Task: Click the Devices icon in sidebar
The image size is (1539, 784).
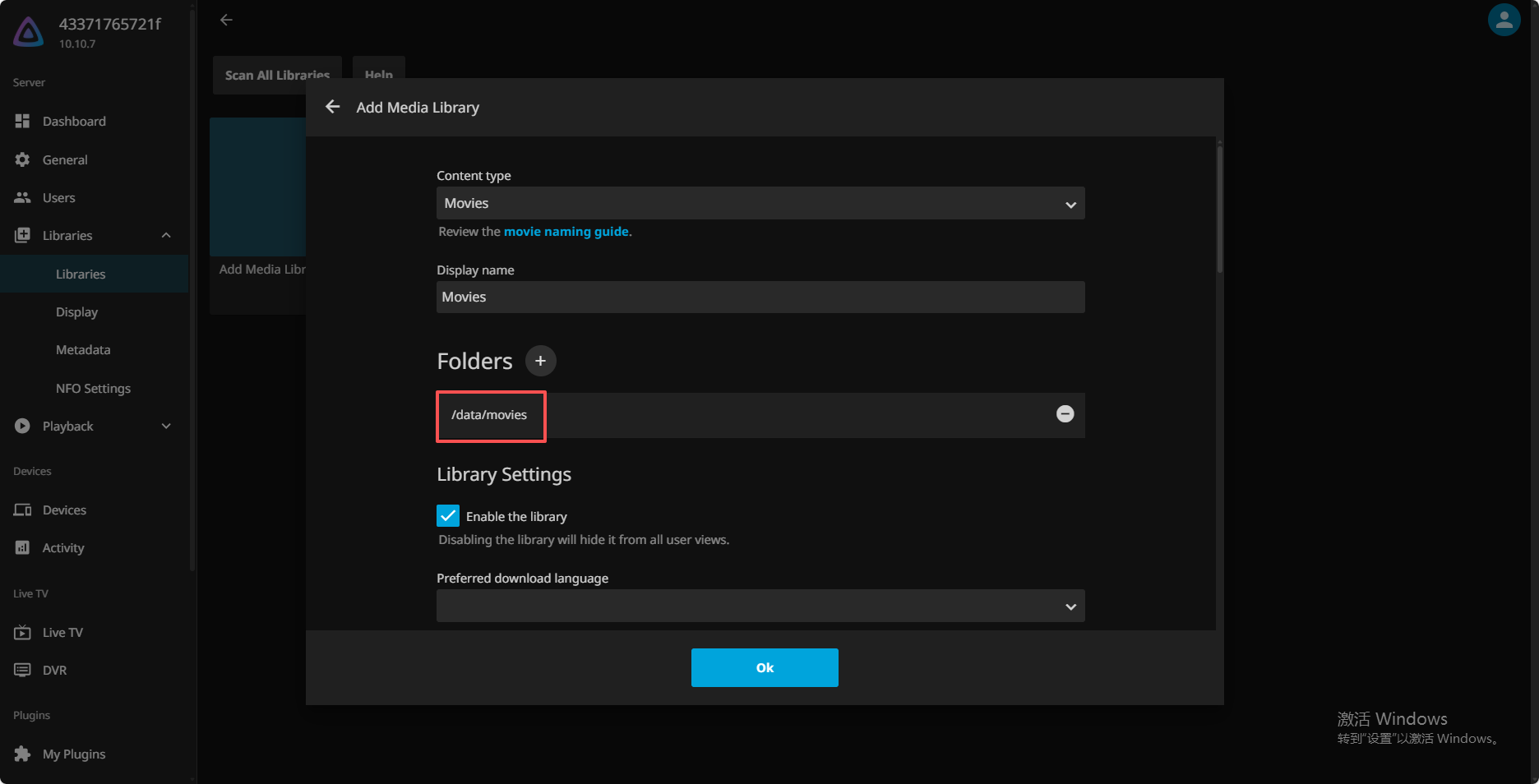Action: pos(22,510)
